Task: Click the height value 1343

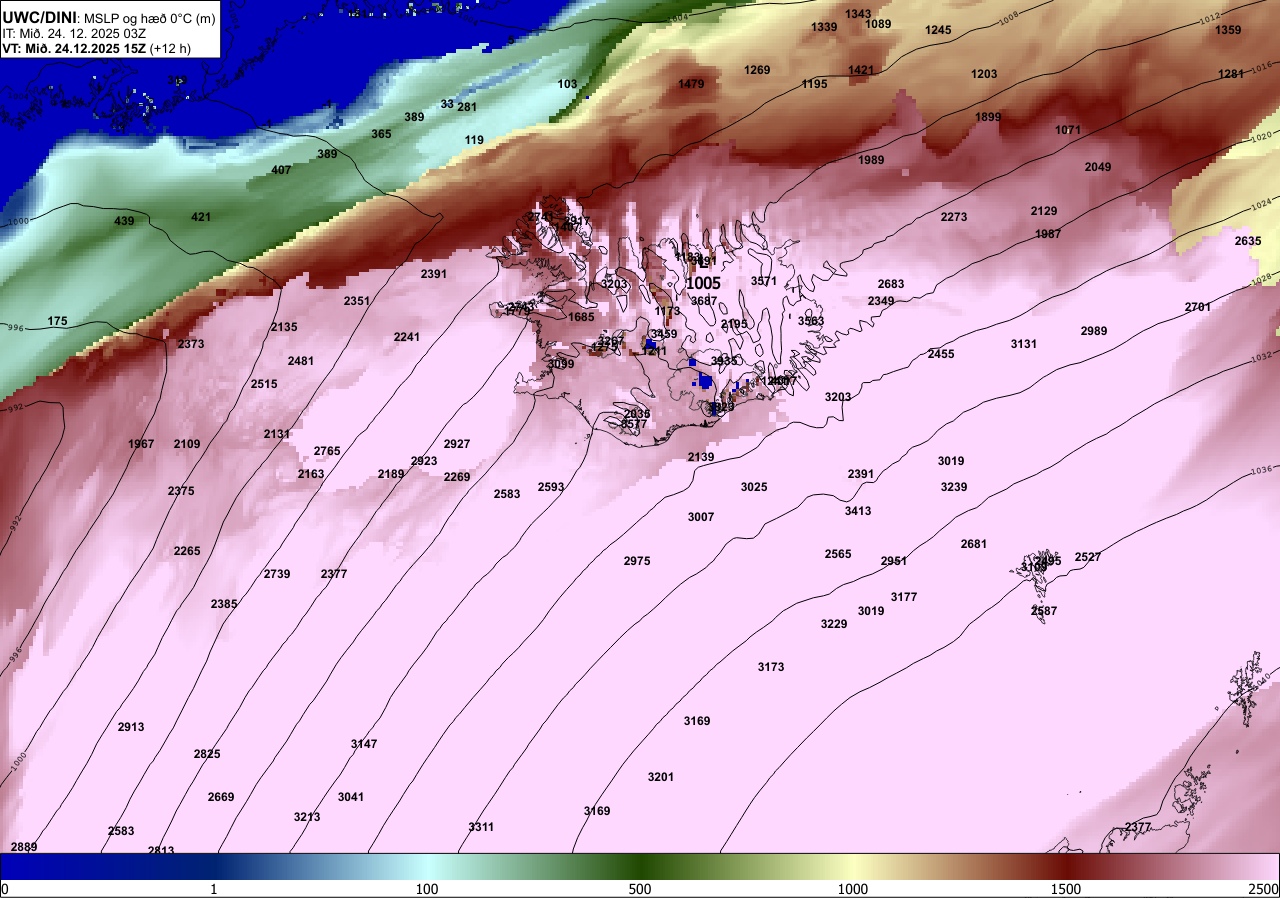Action: (x=858, y=14)
